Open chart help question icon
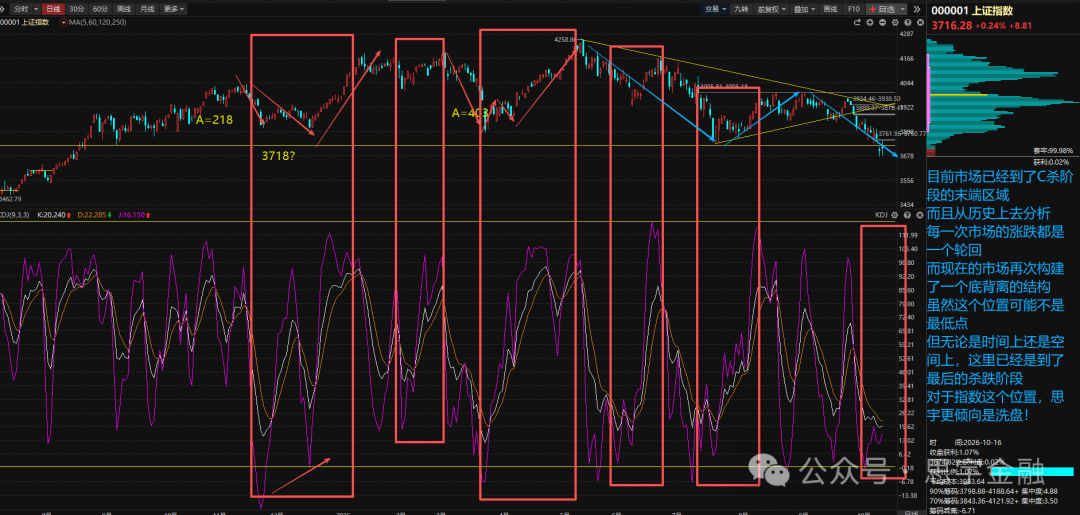This screenshot has height=515, width=1080. coord(908,23)
